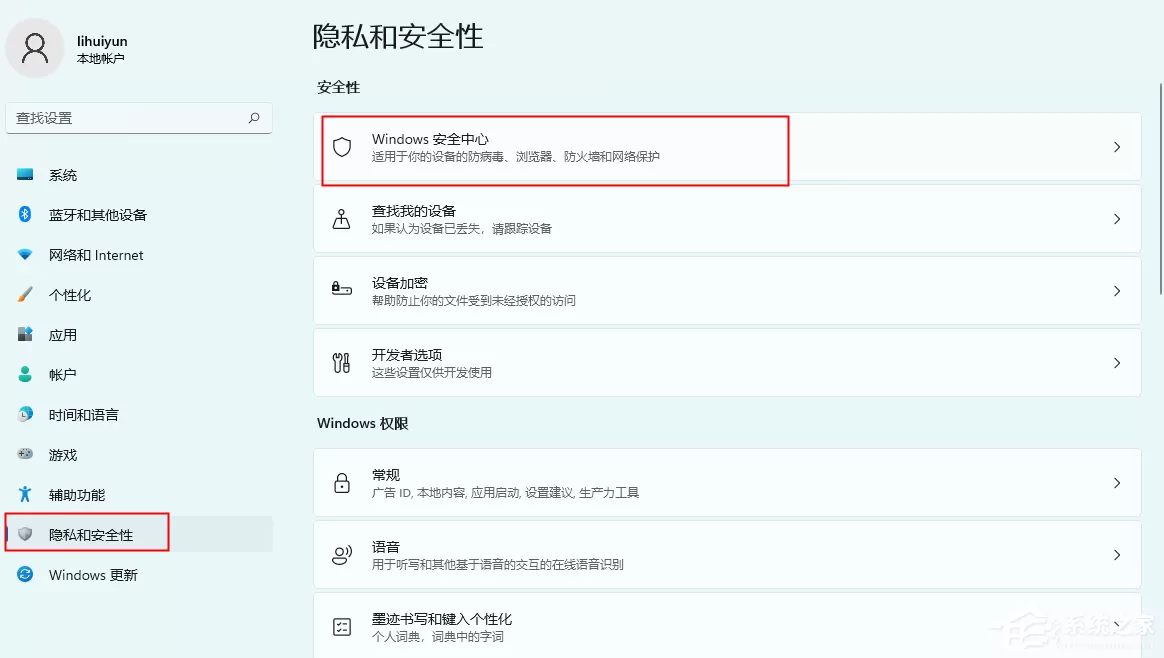The height and width of the screenshot is (658, 1164).
Task: Open the 语音 permissions setting
Action: pyautogui.click(x=727, y=556)
